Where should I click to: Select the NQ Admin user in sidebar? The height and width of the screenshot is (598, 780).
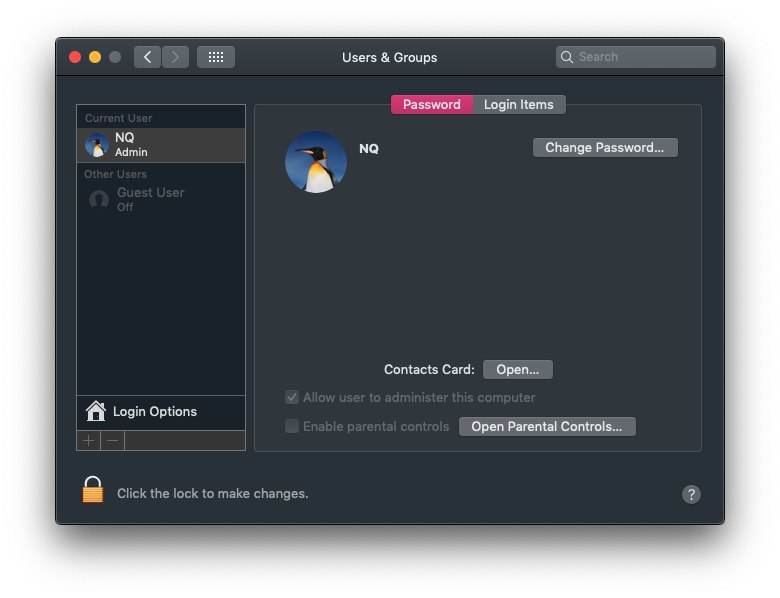coord(161,145)
